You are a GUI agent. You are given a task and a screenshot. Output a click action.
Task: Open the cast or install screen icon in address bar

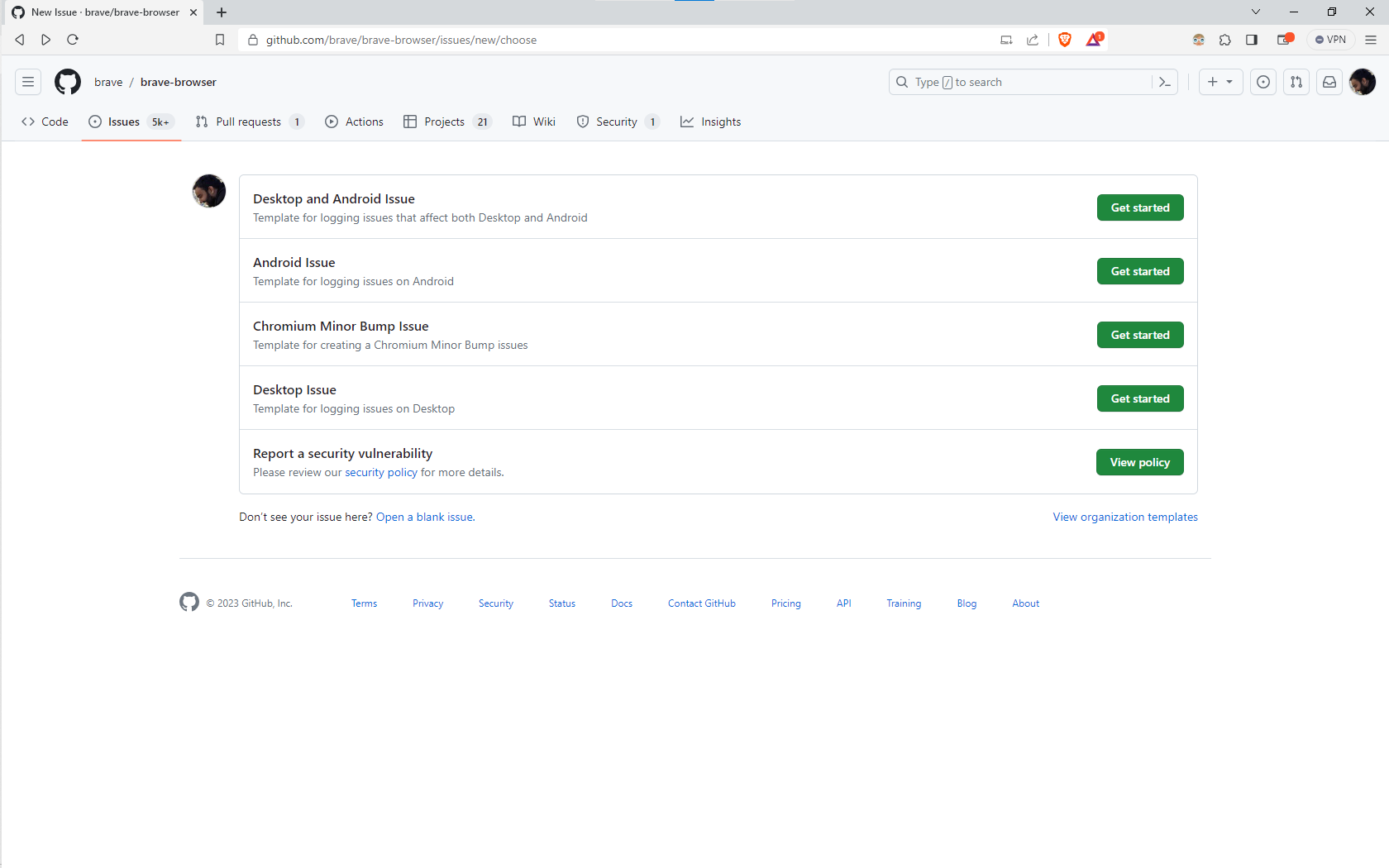[1006, 40]
